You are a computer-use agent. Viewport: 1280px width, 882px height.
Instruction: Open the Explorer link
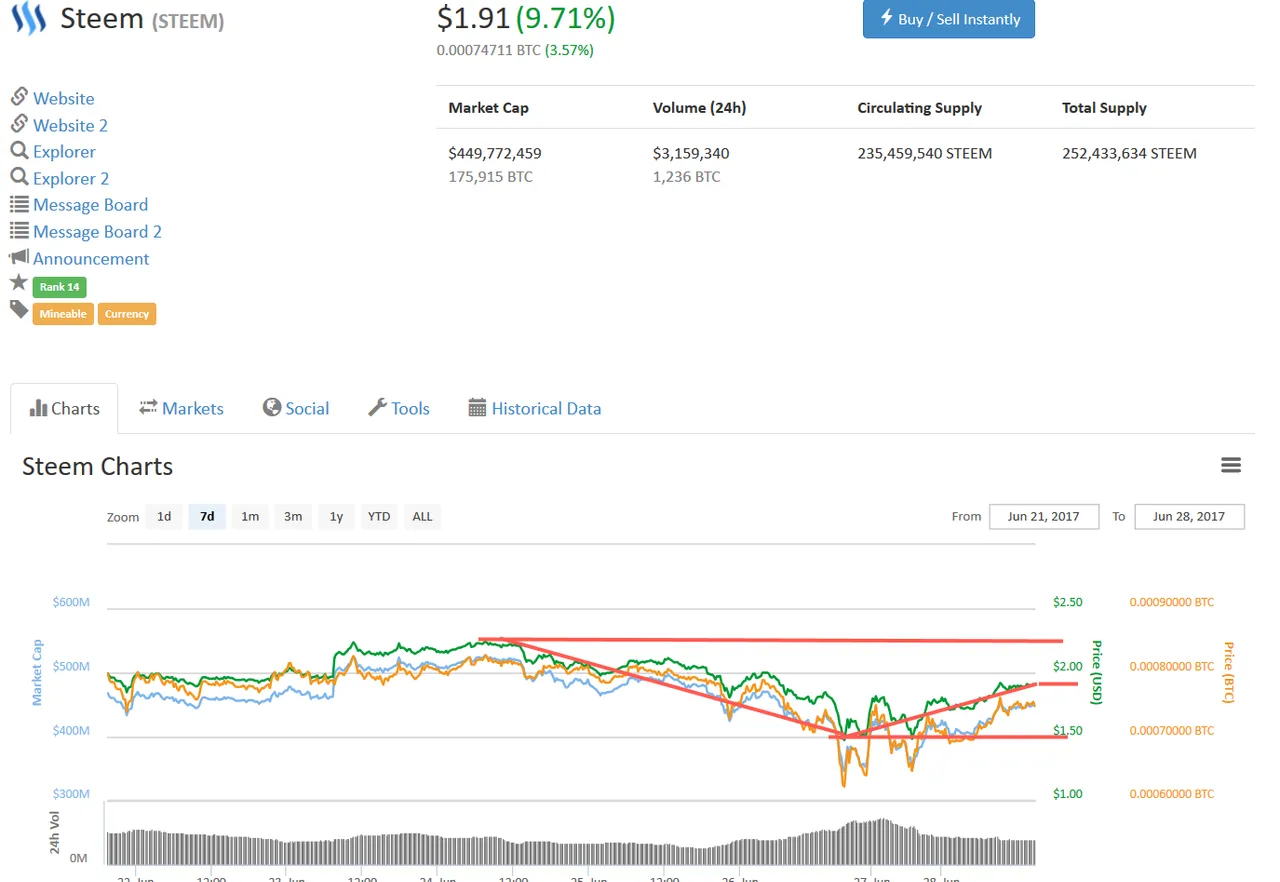(x=64, y=152)
